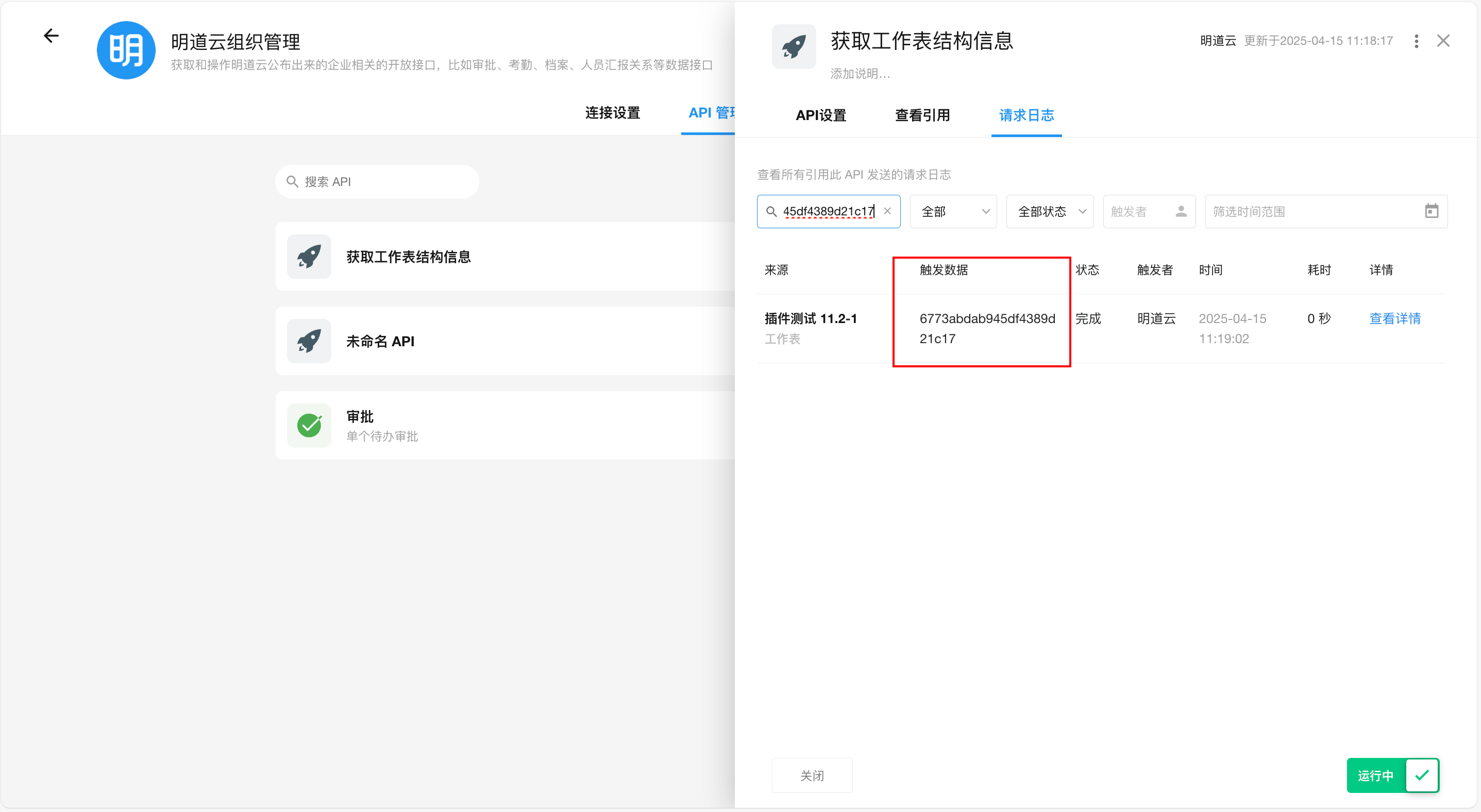
Task: Click the 0 秒 duration cell
Action: 1319,318
